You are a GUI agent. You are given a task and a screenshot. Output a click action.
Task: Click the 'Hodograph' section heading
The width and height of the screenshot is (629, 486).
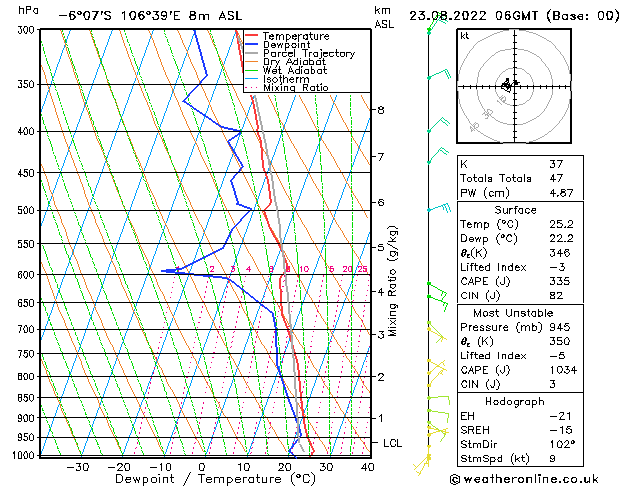tap(515, 402)
